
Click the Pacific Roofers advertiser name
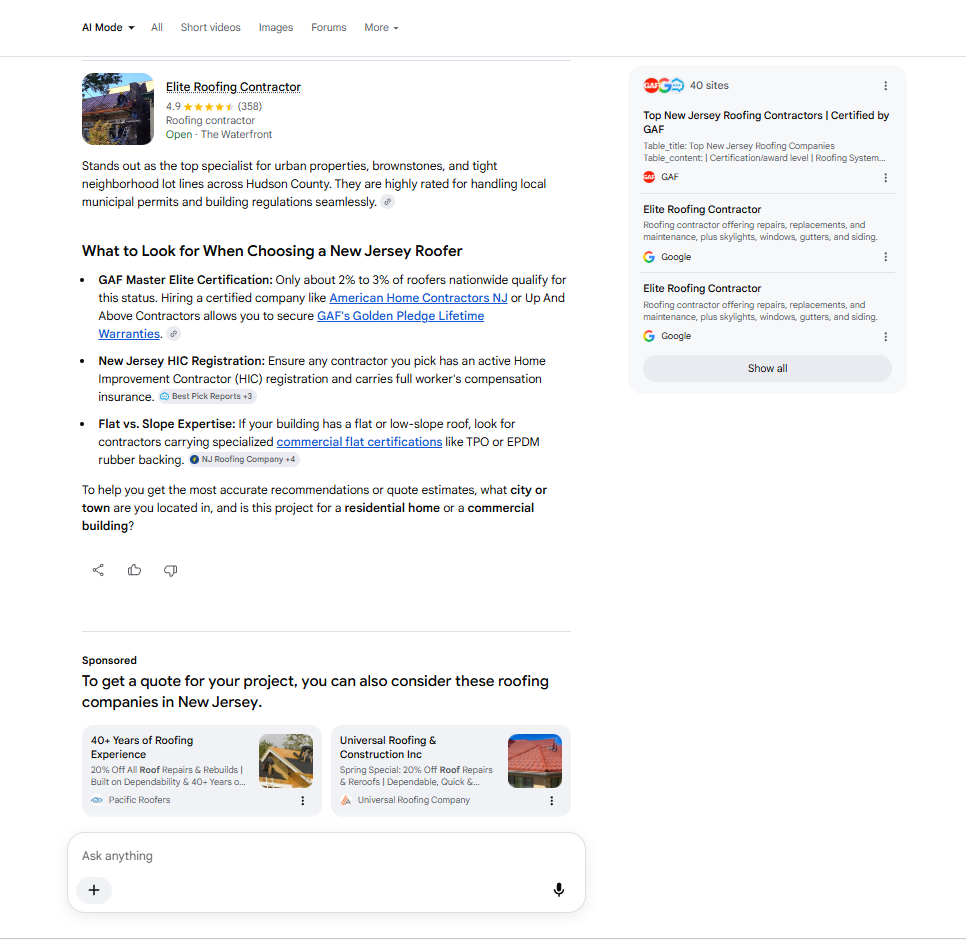[x=139, y=800]
